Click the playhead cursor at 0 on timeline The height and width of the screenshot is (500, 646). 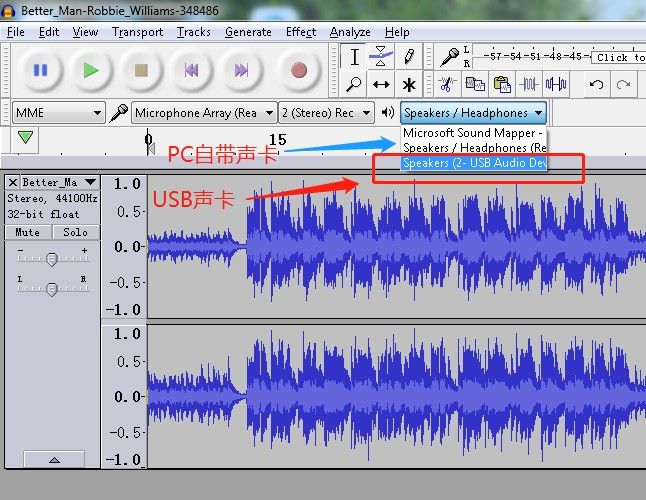[x=149, y=141]
